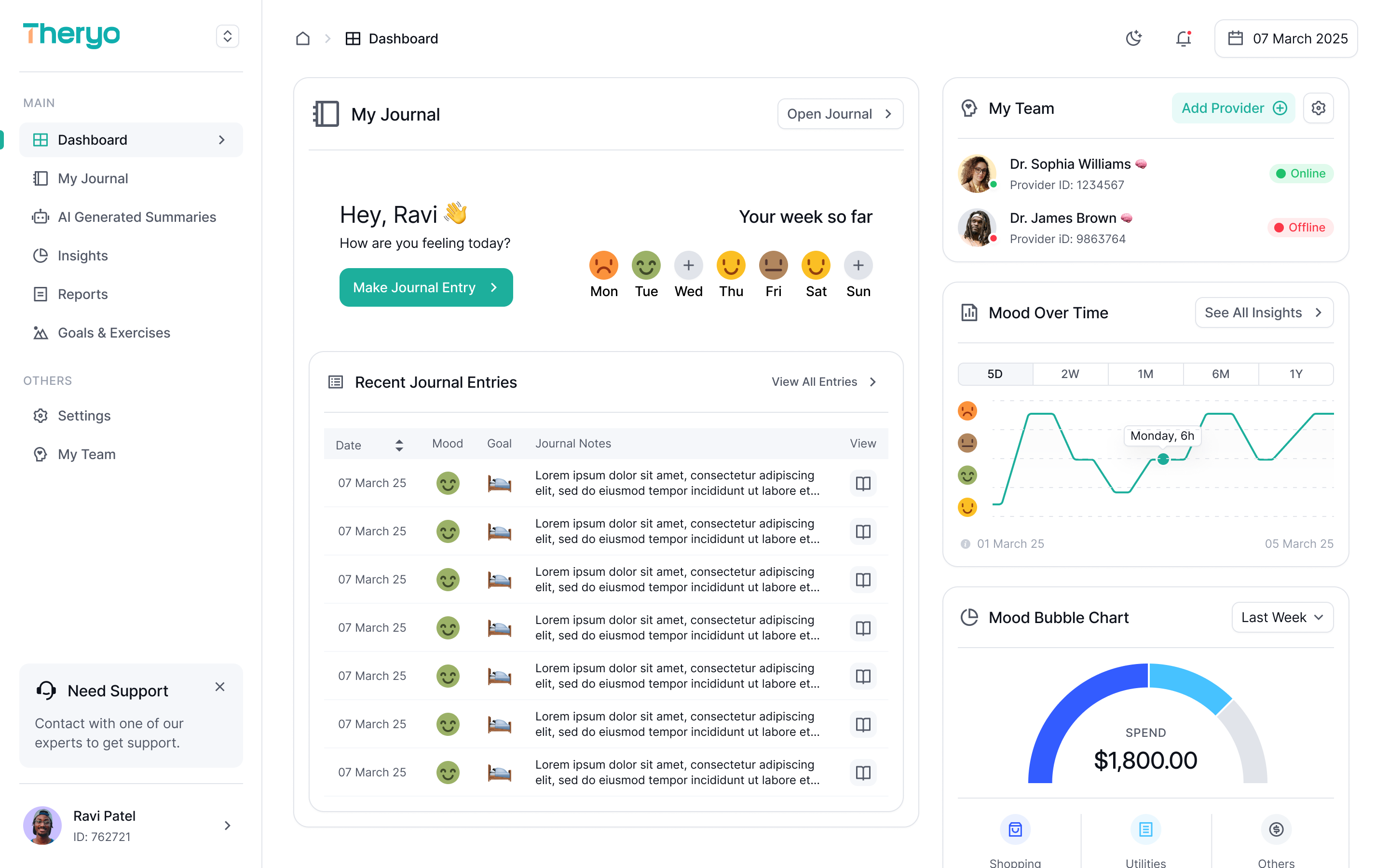Open the Insights section
The height and width of the screenshot is (868, 1389).
(82, 256)
